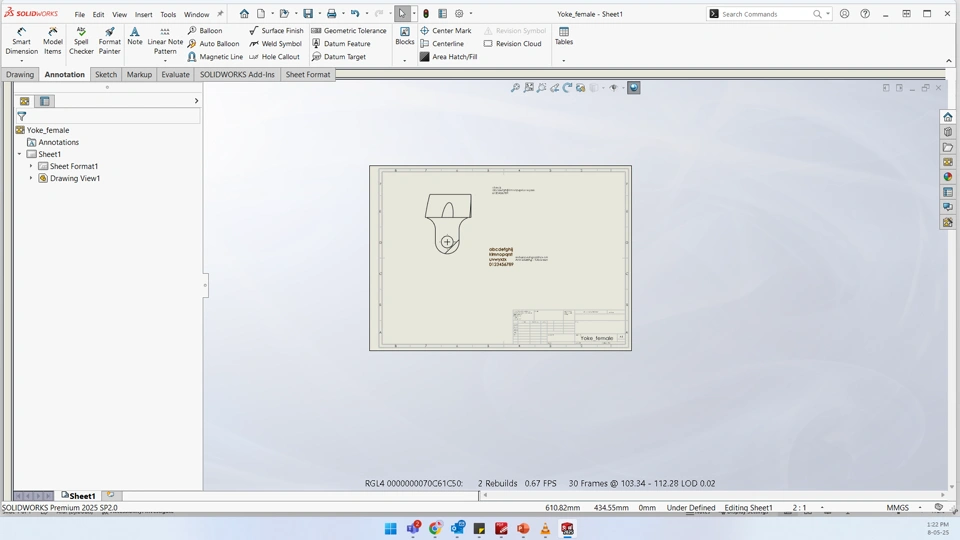Open the Sheet Format tab
The width and height of the screenshot is (960, 540).
pyautogui.click(x=308, y=74)
